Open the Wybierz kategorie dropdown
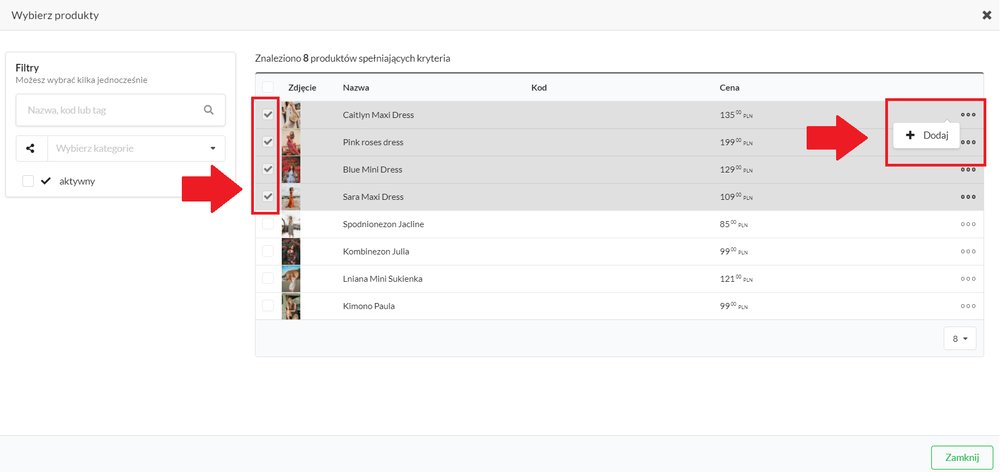The height and width of the screenshot is (472, 1000). [x=136, y=149]
